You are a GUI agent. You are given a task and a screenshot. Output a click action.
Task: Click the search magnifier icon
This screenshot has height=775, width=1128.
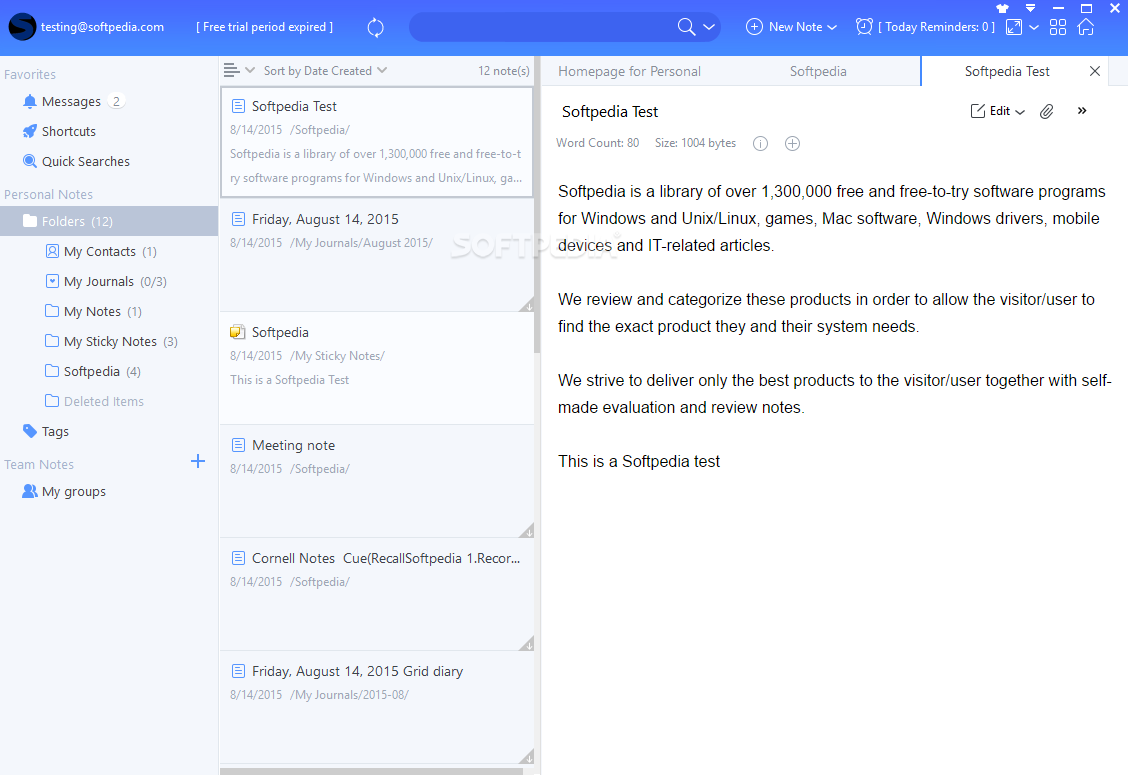pyautogui.click(x=686, y=27)
